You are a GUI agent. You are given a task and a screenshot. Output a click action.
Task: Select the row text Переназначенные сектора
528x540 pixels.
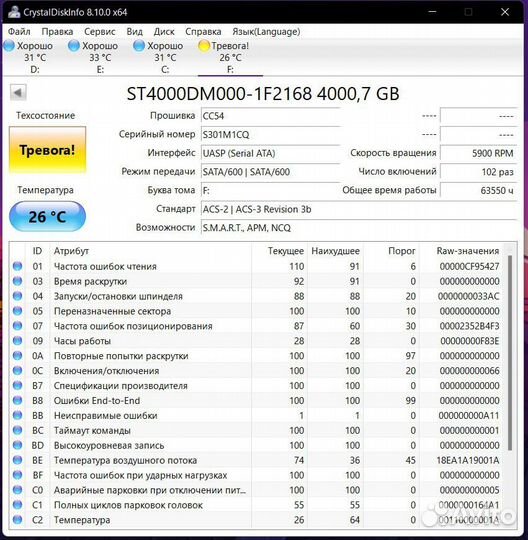112,311
